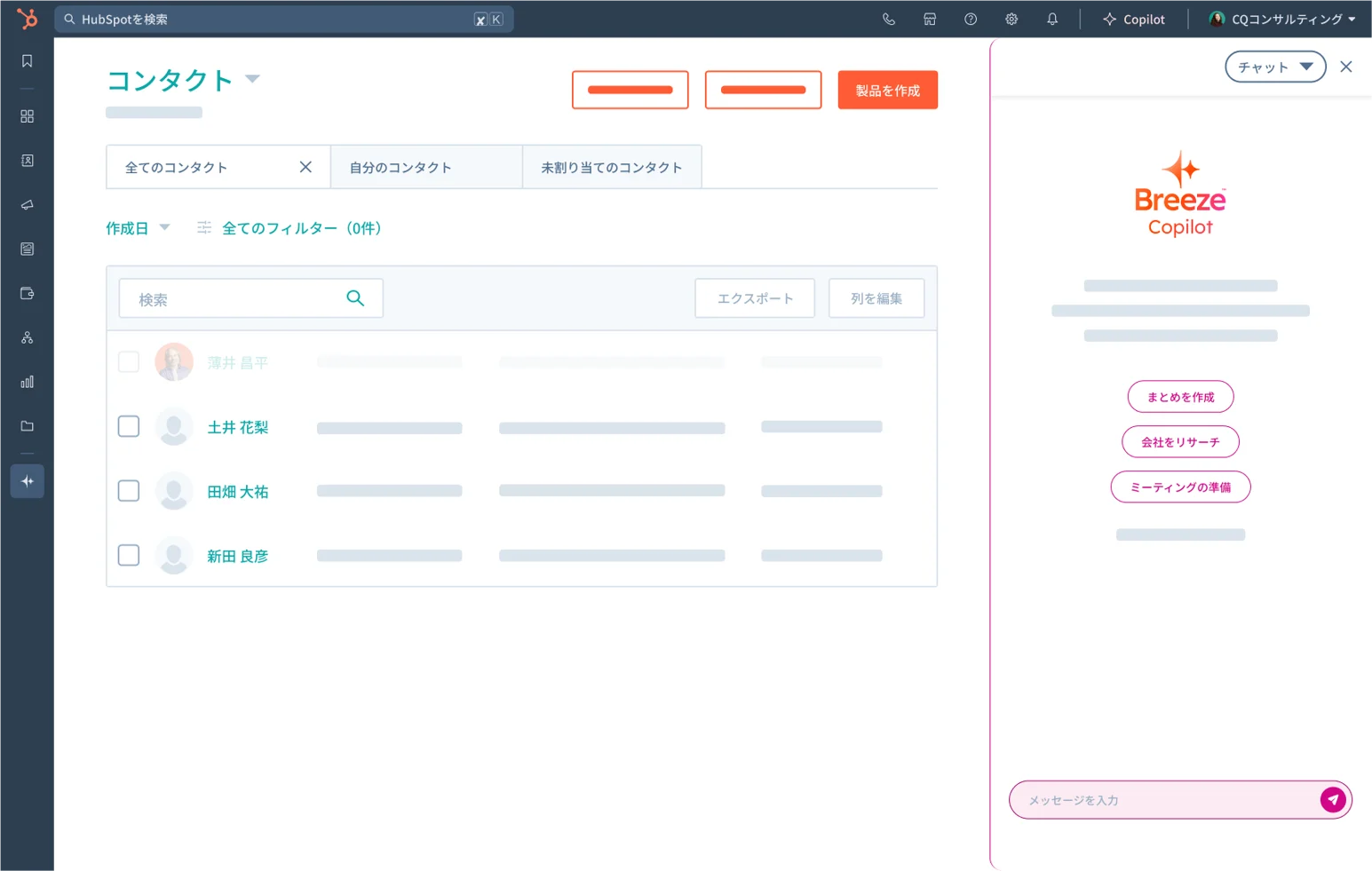The width and height of the screenshot is (1372, 871).
Task: Switch to the 未割り当てのコンタクト tab
Action: (611, 167)
